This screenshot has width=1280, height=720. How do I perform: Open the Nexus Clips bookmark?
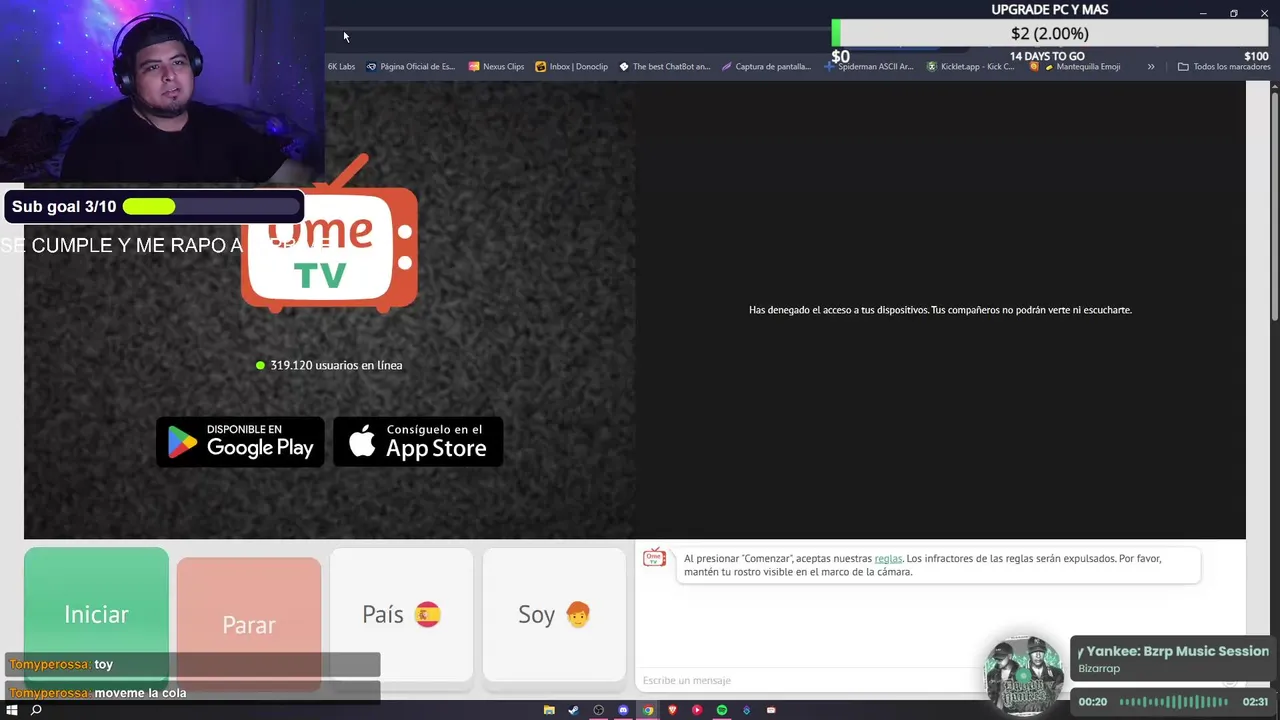coord(496,66)
